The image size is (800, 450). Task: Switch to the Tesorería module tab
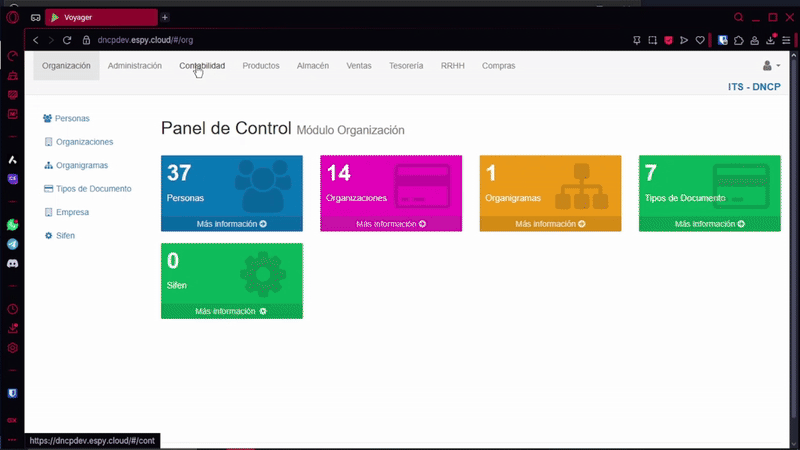(405, 66)
